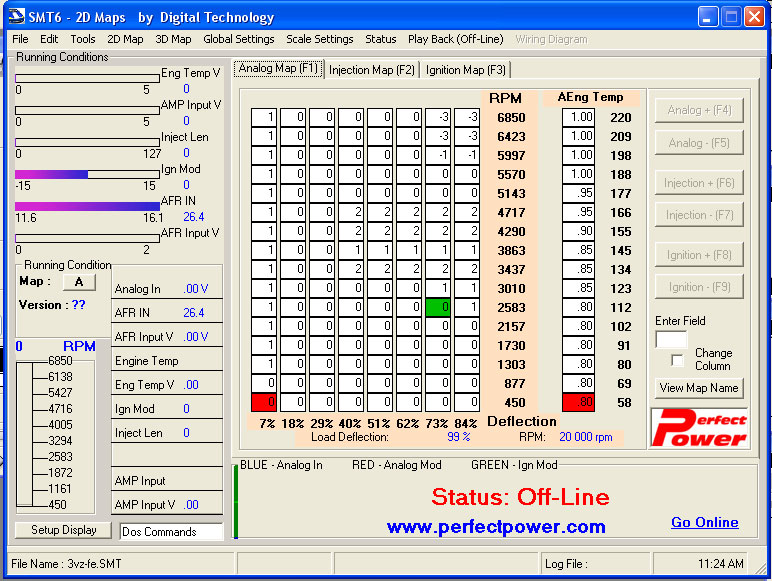
Task: Open Play Back (Off-Line) menu
Action: click(455, 39)
